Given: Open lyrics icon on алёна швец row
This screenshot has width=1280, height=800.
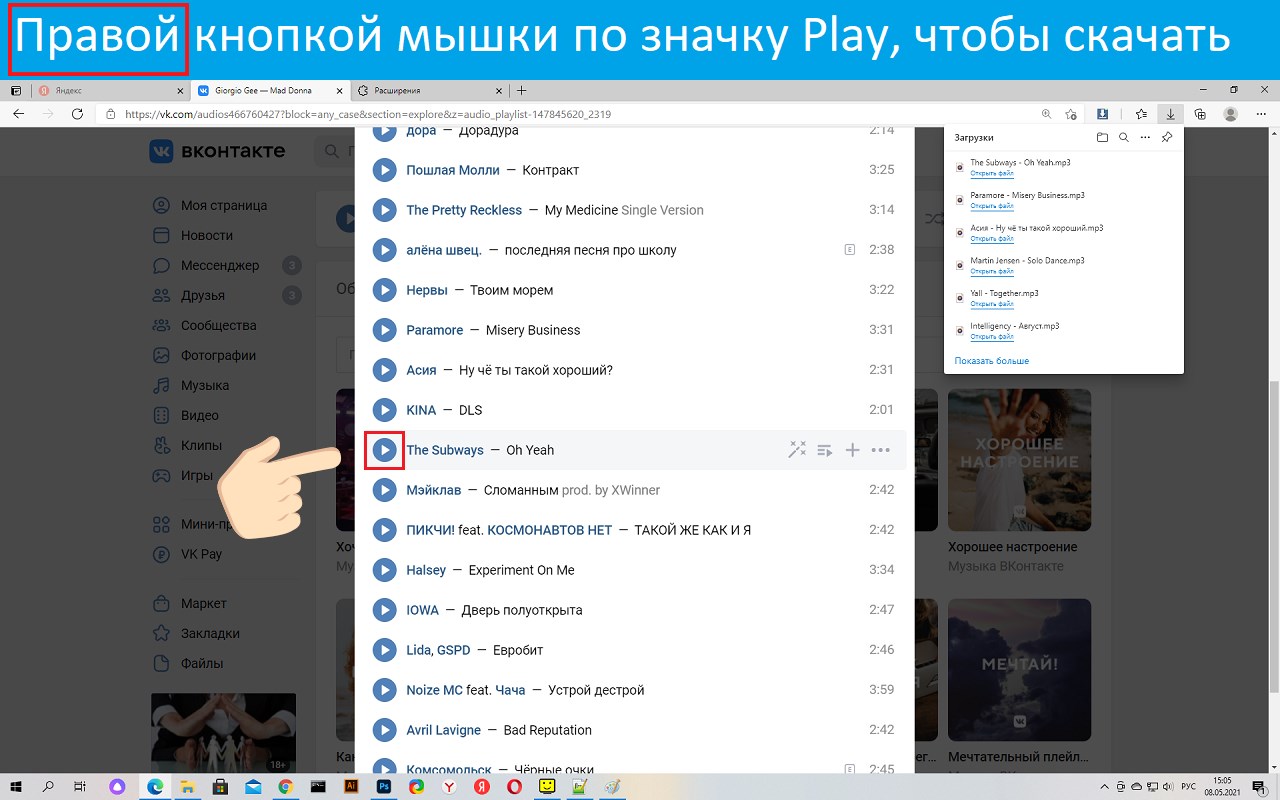Looking at the screenshot, I should pyautogui.click(x=850, y=250).
